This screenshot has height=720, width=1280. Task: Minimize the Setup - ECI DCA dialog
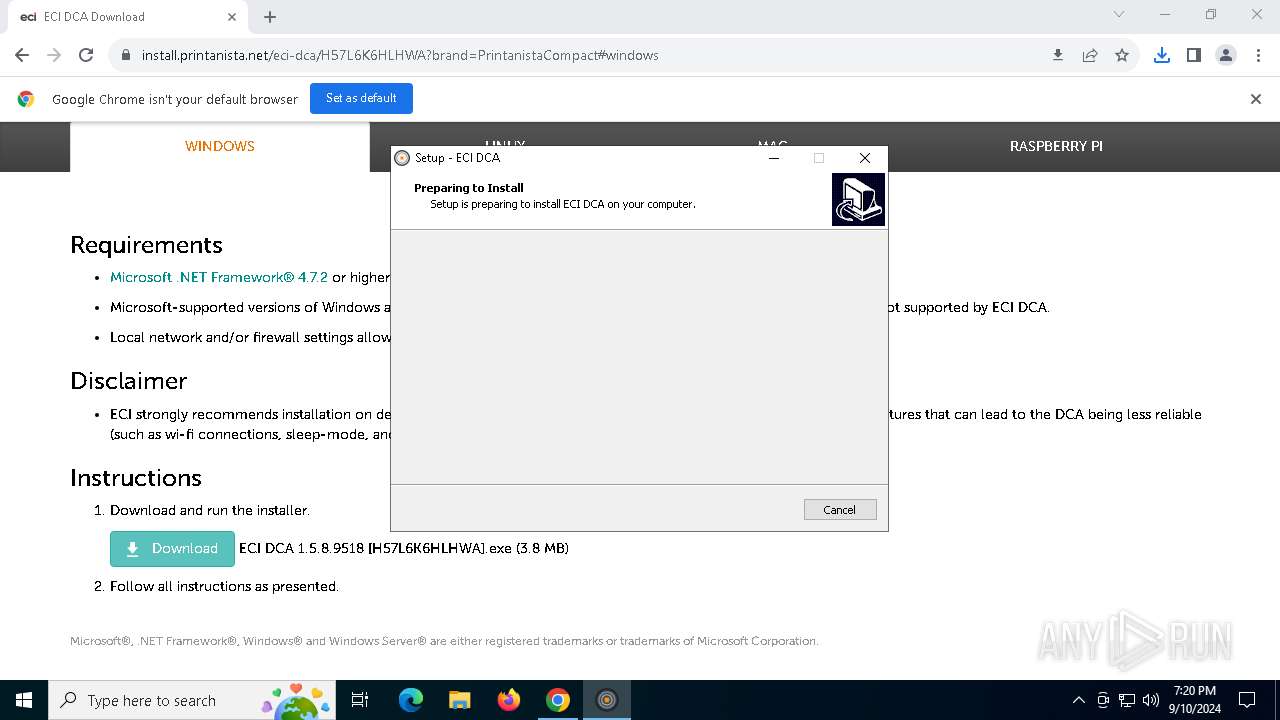tap(774, 158)
